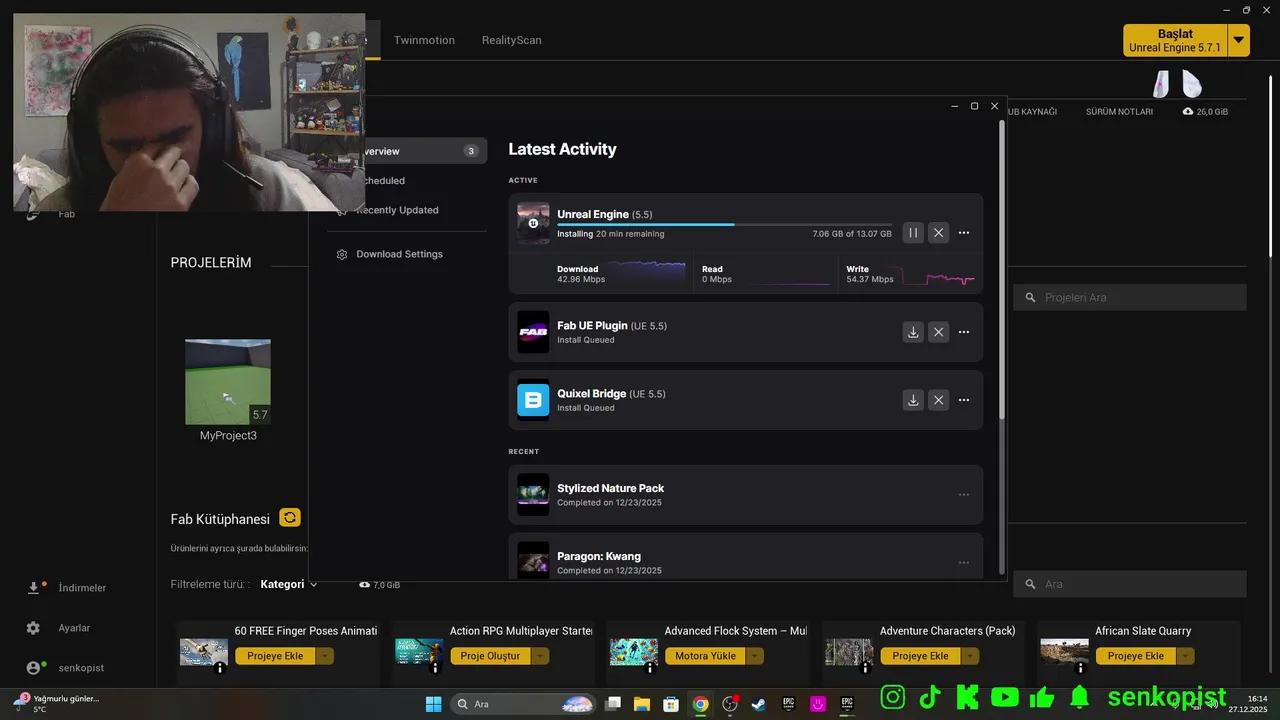Expand dropdown arrow beside Adventure Characters button
Viewport: 1280px width, 720px height.
970,656
